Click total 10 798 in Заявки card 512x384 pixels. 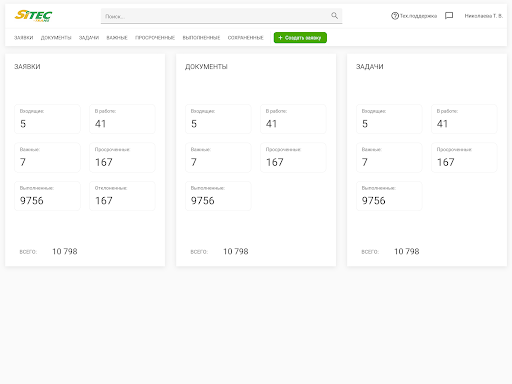pyautogui.click(x=65, y=251)
